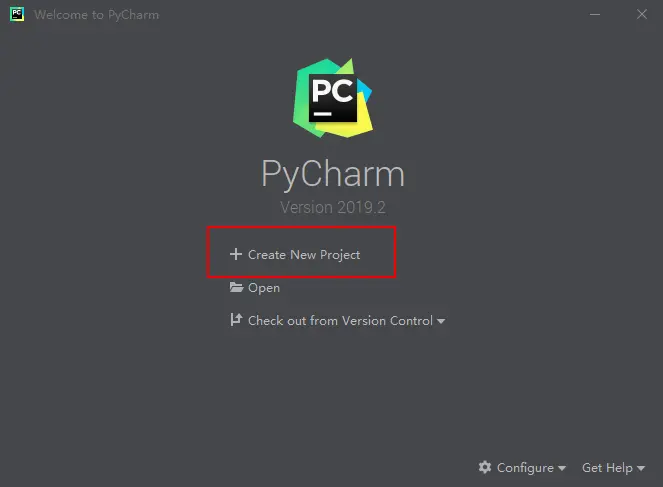Screen dimensions: 663x487
Task: Click the folder icon next to Open
Action: [236, 287]
